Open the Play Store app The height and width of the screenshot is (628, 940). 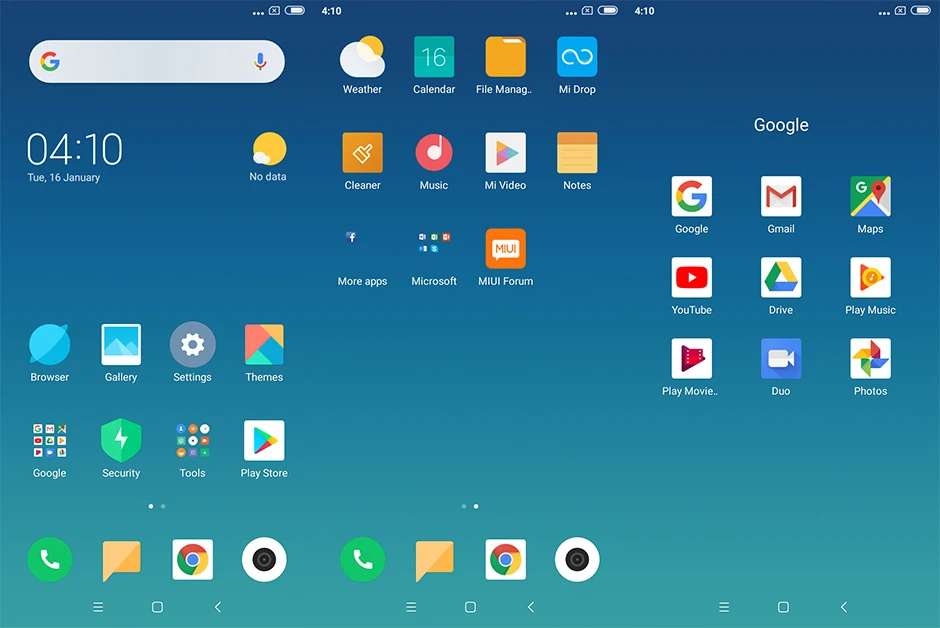click(264, 440)
